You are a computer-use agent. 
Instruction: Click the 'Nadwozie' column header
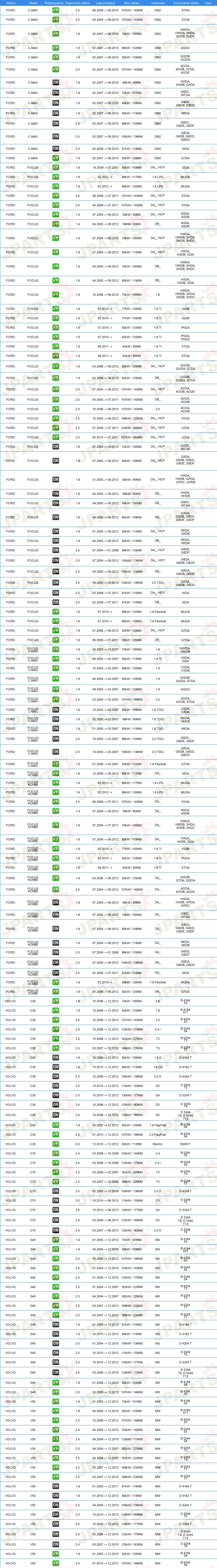coord(158,3)
